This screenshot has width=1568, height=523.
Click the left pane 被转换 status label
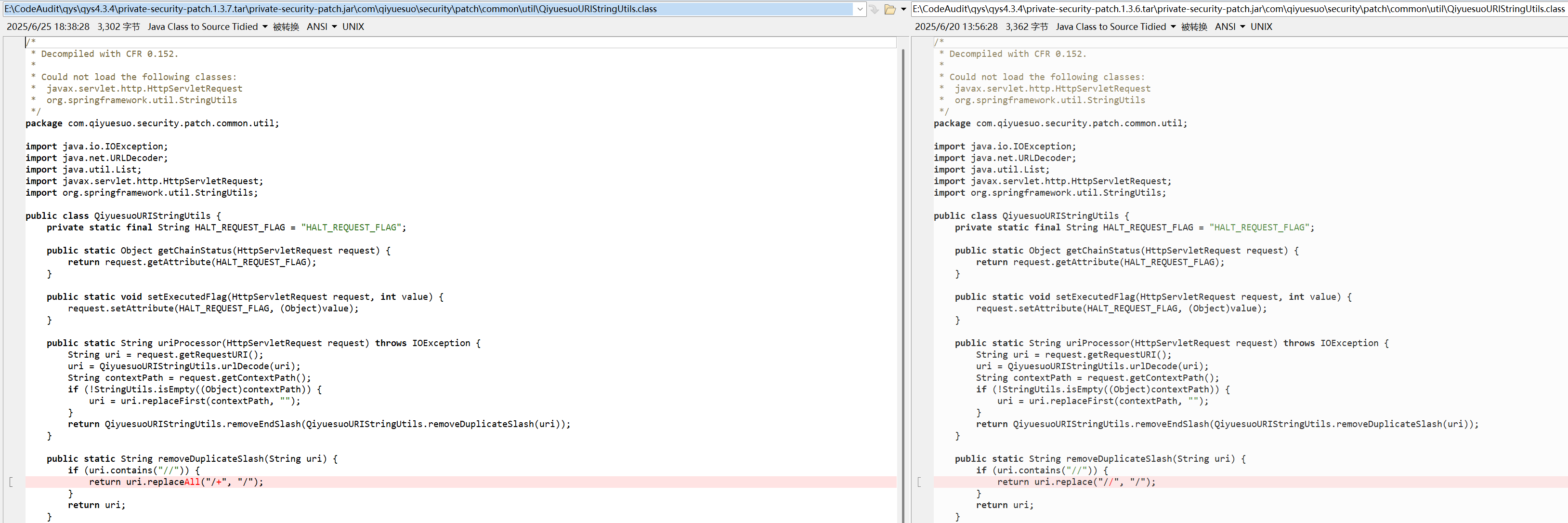tap(286, 27)
